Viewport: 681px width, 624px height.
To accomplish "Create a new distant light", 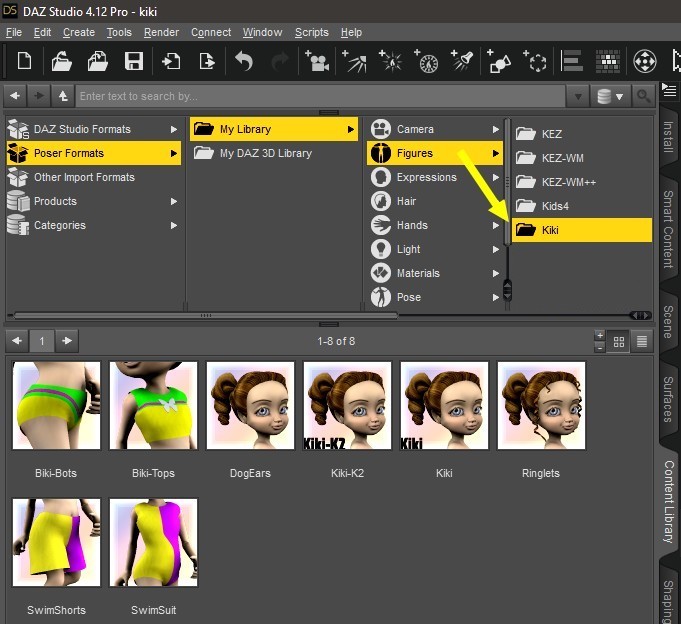I will pos(354,61).
